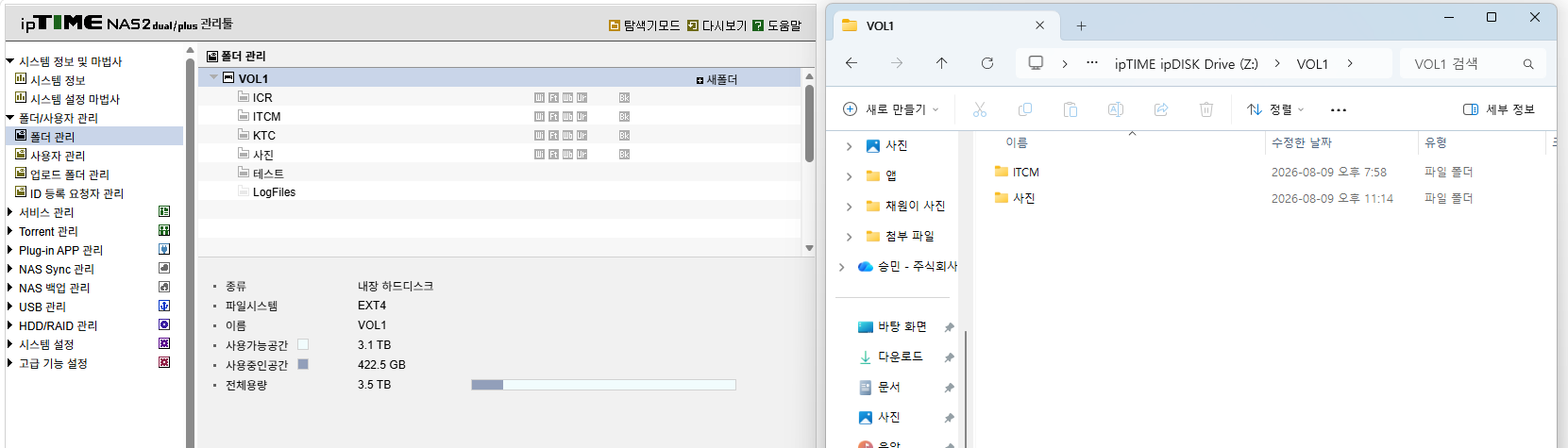The width and height of the screenshot is (1568, 448).
Task: Click the Plug-in APP 관리 plug icon
Action: [164, 250]
